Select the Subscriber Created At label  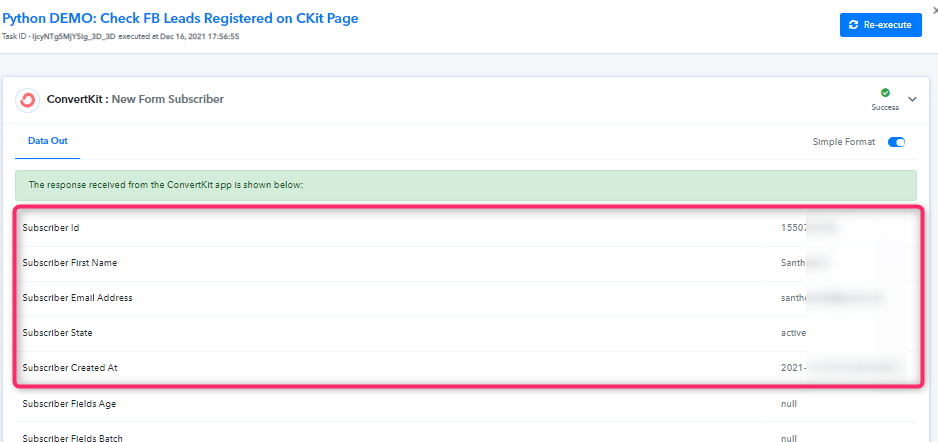coord(70,368)
